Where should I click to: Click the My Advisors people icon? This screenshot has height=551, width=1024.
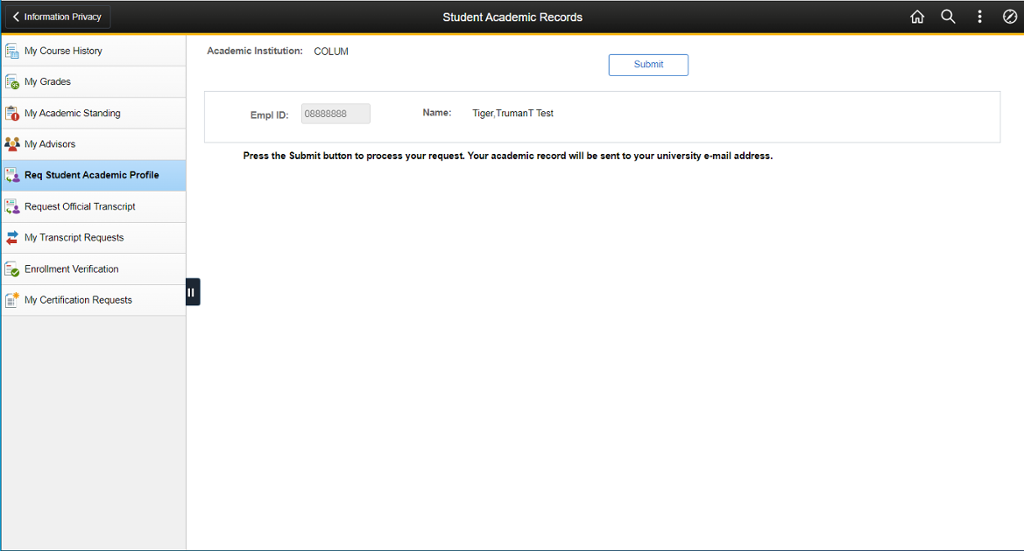[x=12, y=144]
